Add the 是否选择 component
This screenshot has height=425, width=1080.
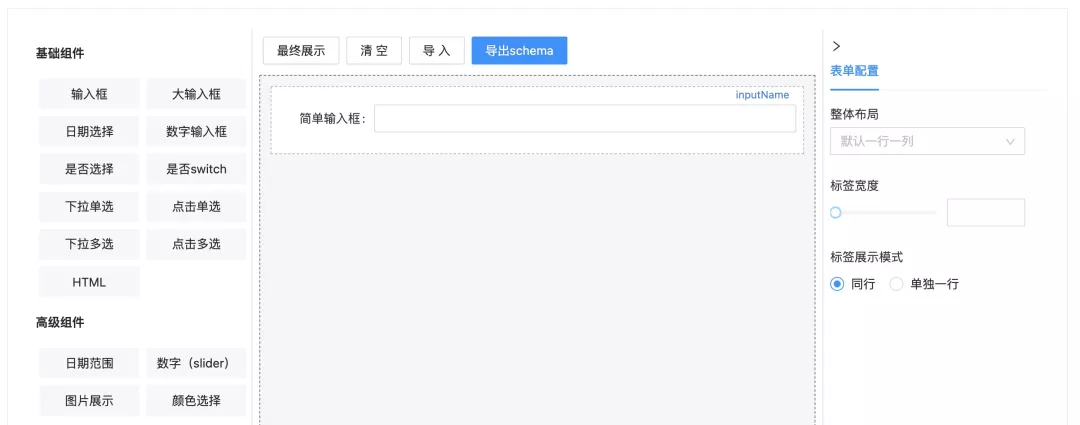[89, 169]
